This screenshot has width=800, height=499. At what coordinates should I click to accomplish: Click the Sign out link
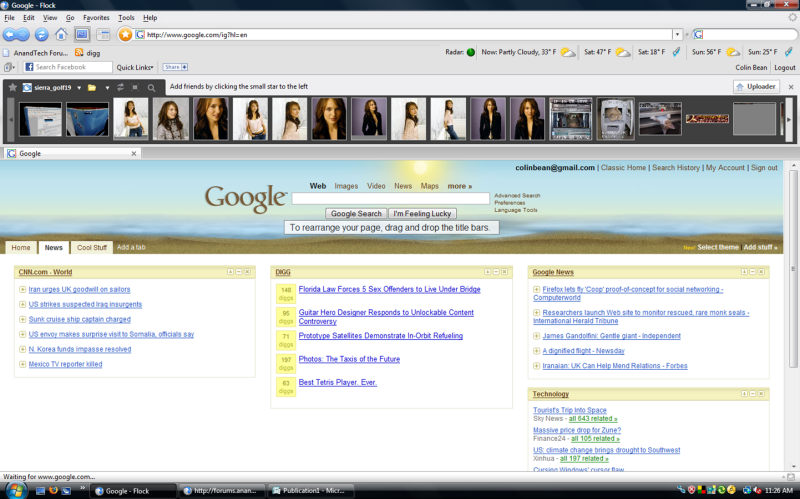click(x=764, y=167)
